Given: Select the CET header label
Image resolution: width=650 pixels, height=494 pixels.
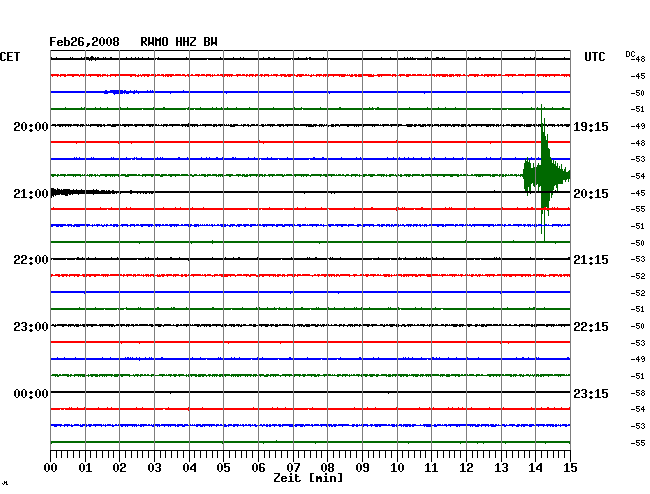Looking at the screenshot, I should [x=10, y=57].
